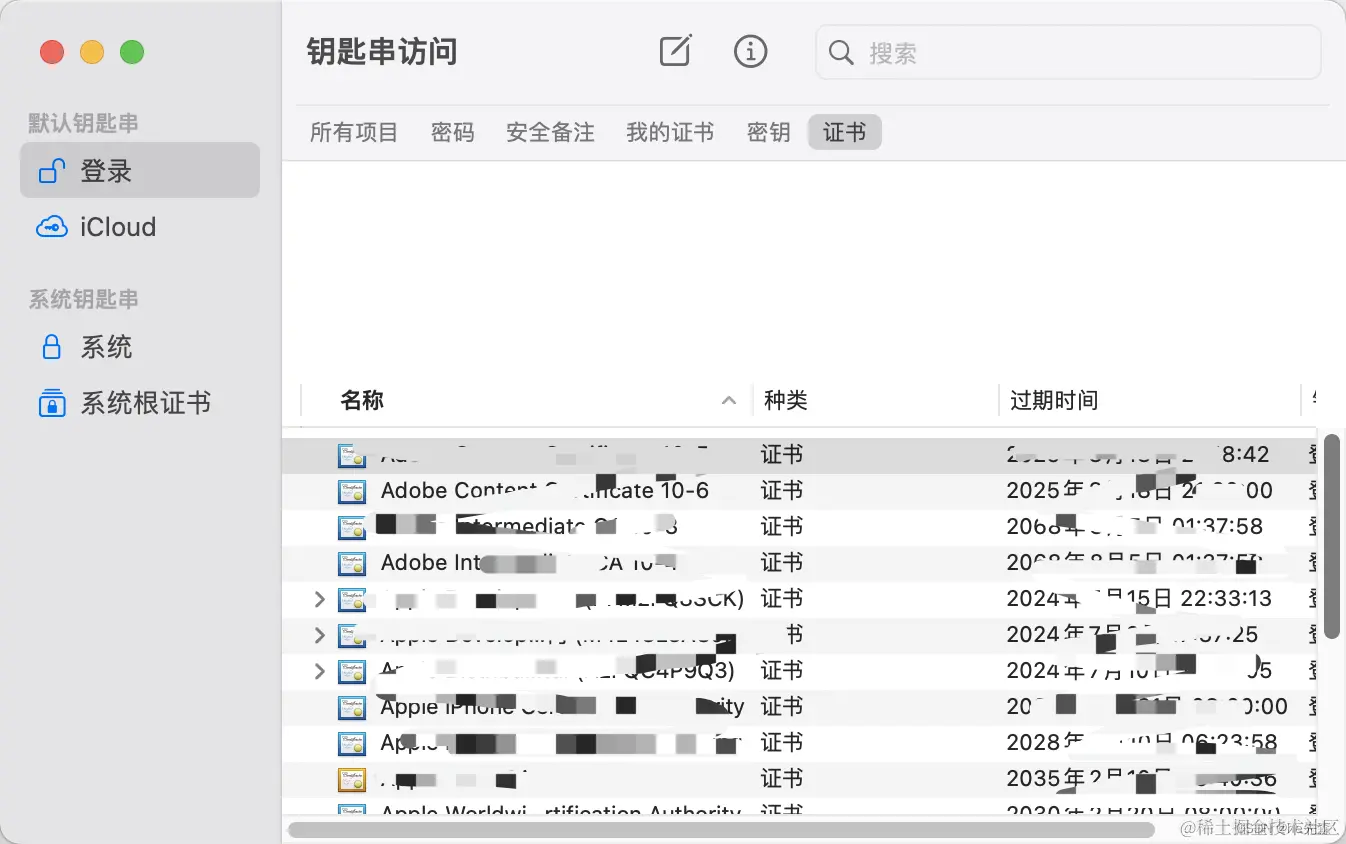Click the gold root certificate icon

point(352,779)
